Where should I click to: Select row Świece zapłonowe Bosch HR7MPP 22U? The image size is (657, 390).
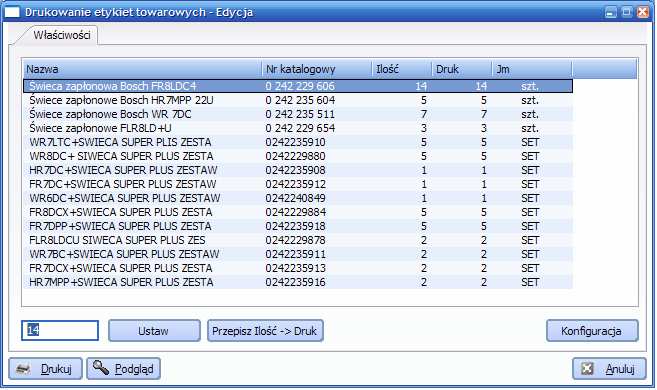(298, 101)
